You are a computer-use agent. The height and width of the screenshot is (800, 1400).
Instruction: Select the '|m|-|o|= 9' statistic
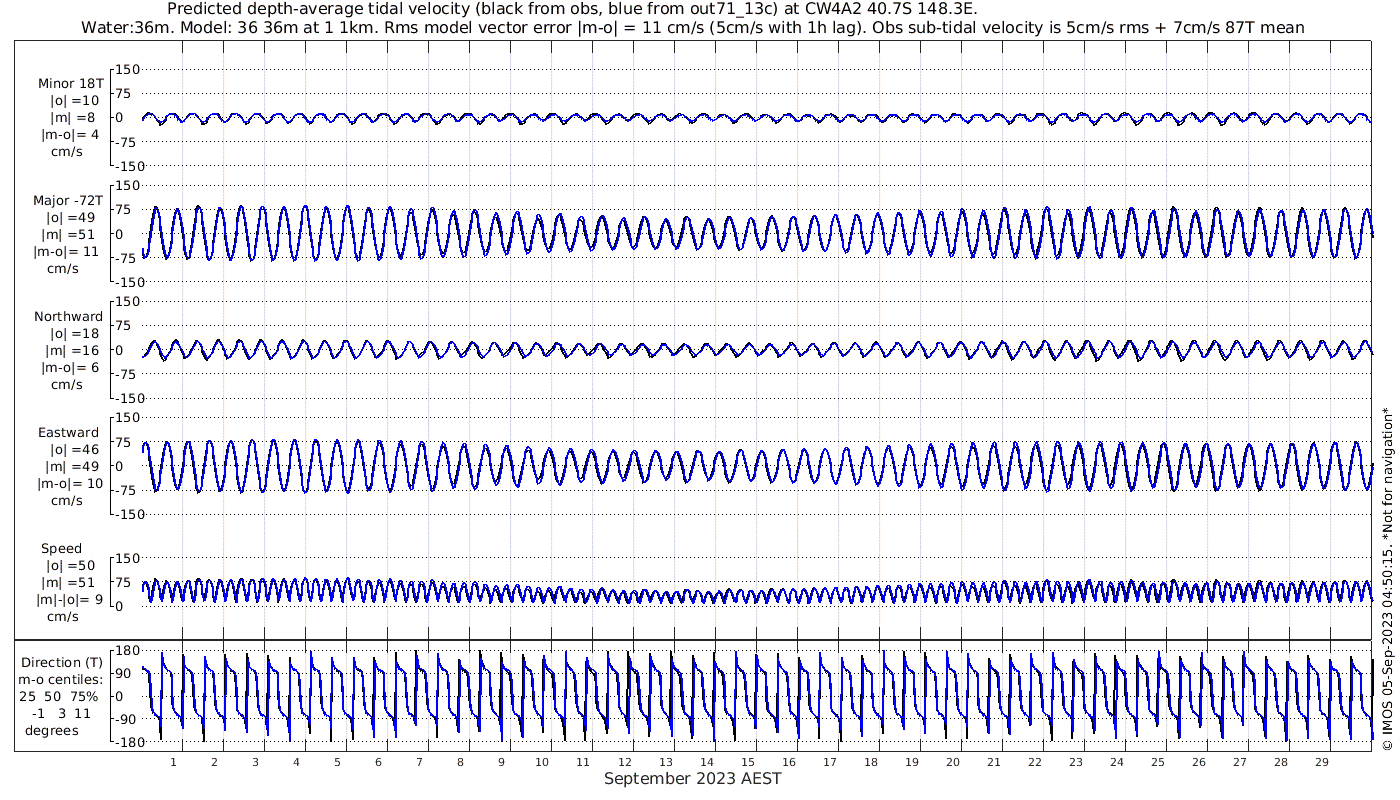coord(69,600)
